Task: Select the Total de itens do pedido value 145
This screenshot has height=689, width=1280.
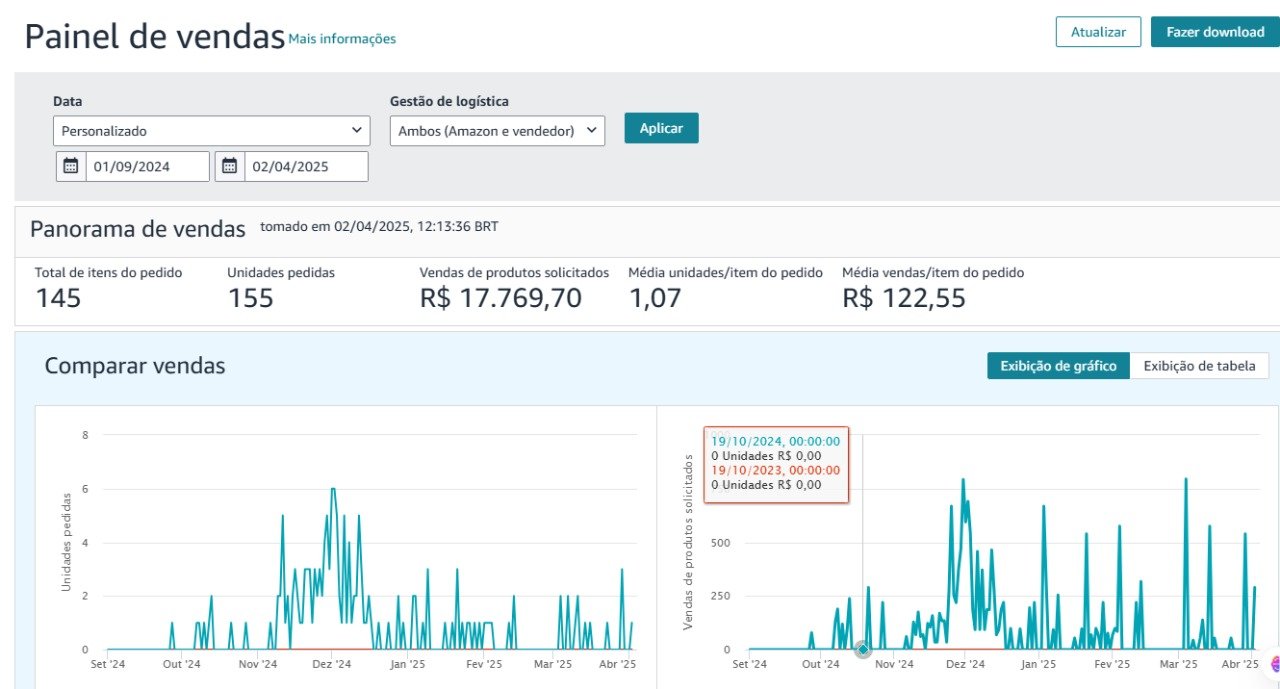Action: [58, 298]
